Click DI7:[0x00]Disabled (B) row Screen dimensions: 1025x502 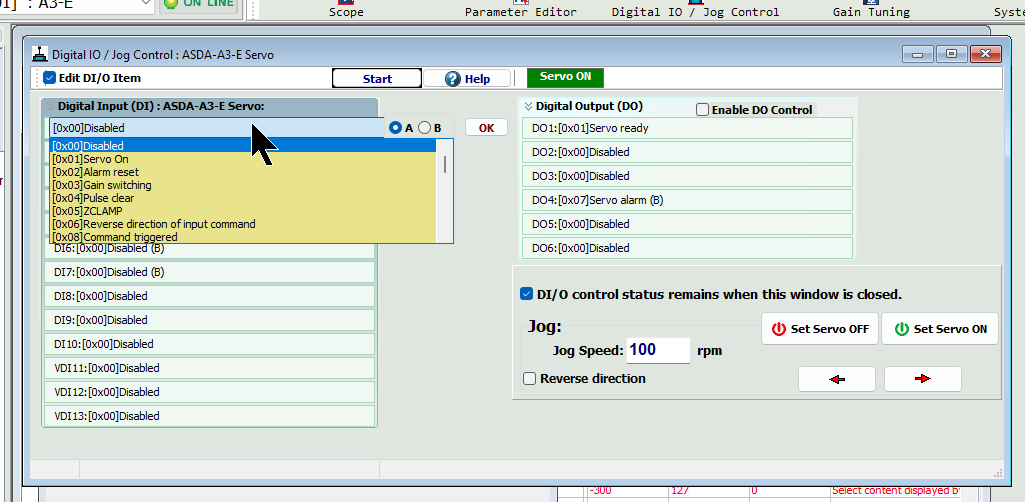209,272
